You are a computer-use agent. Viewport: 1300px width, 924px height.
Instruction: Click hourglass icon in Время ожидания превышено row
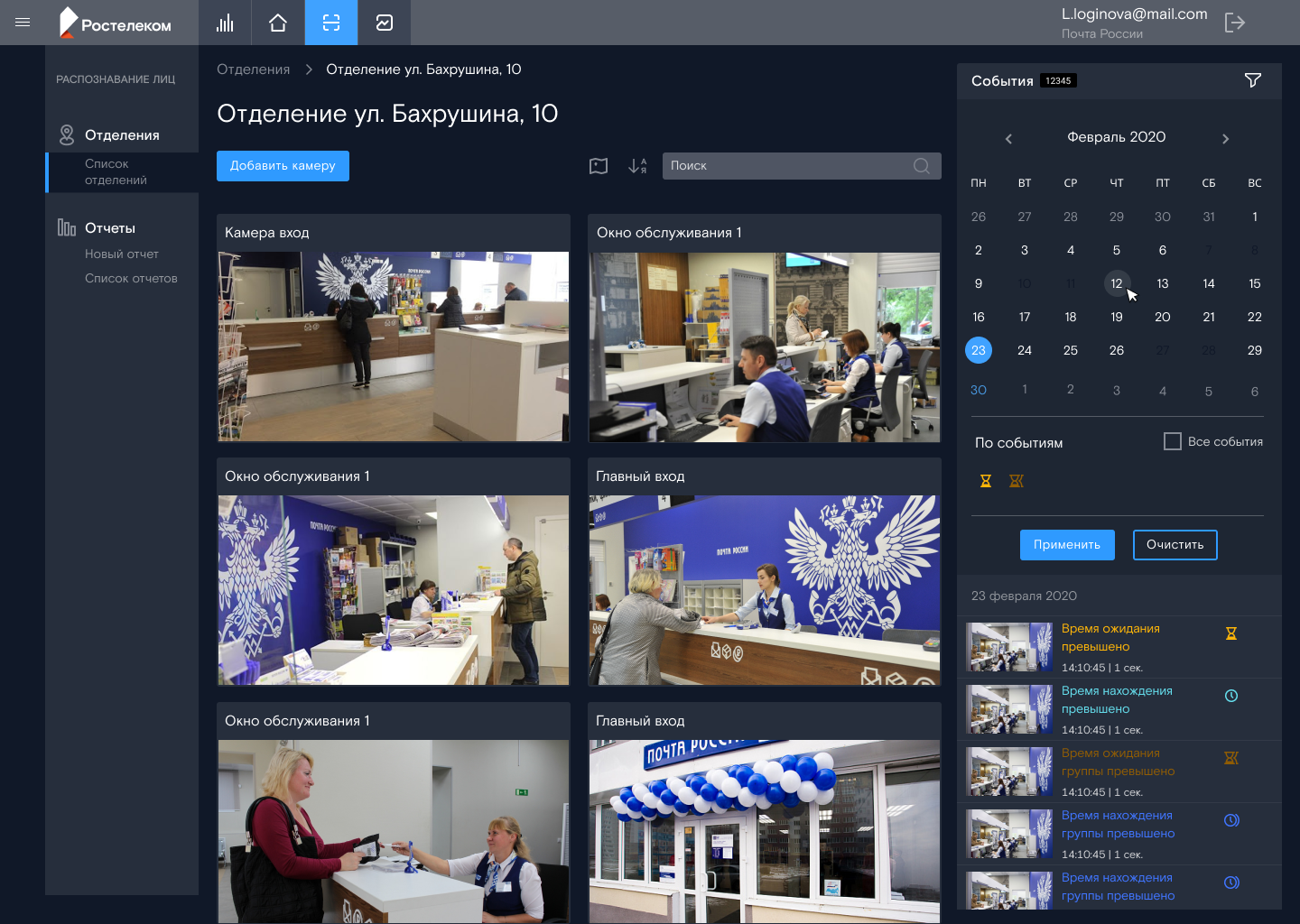coord(1231,634)
